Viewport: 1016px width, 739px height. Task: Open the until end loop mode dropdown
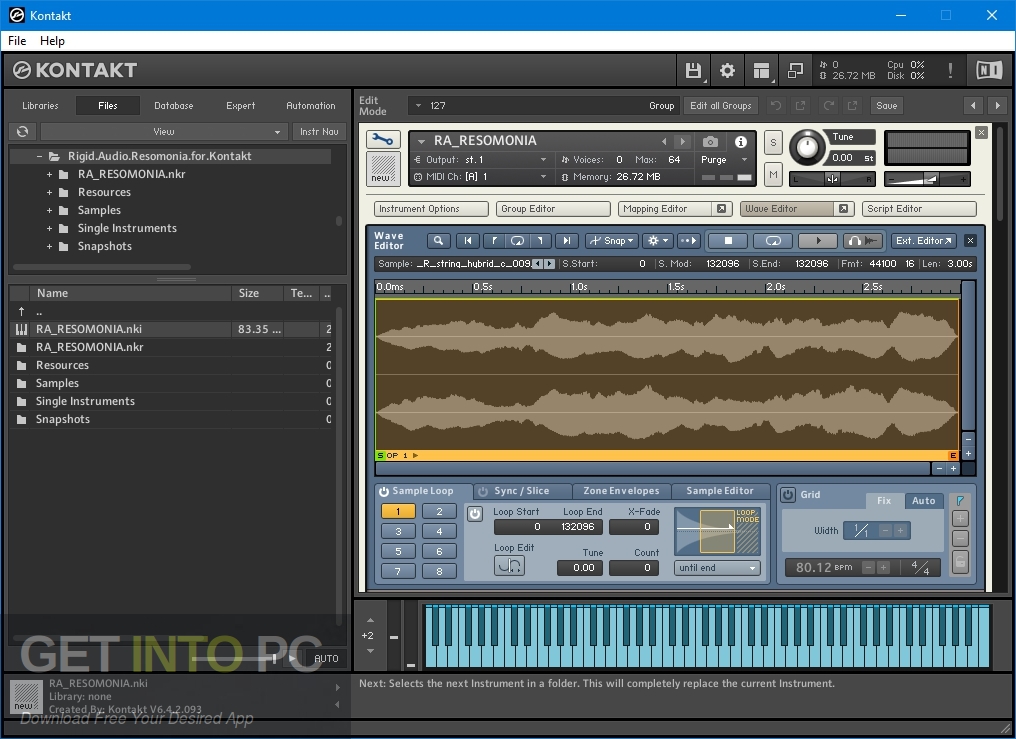[x=717, y=568]
